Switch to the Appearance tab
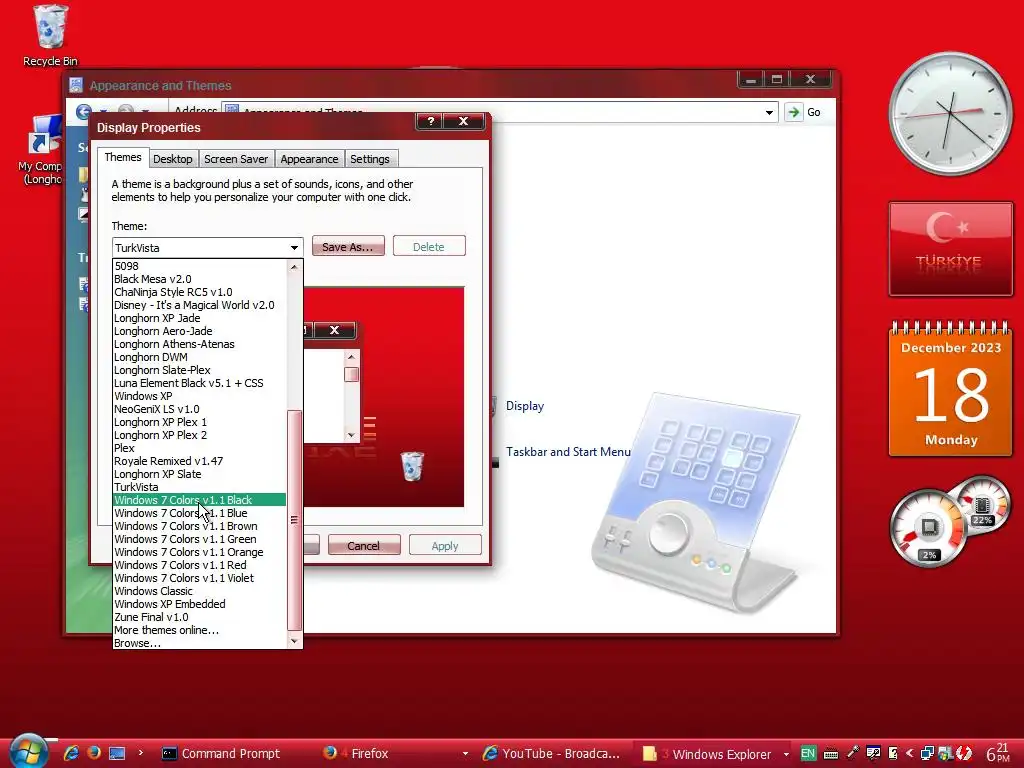This screenshot has height=768, width=1024. (x=309, y=159)
